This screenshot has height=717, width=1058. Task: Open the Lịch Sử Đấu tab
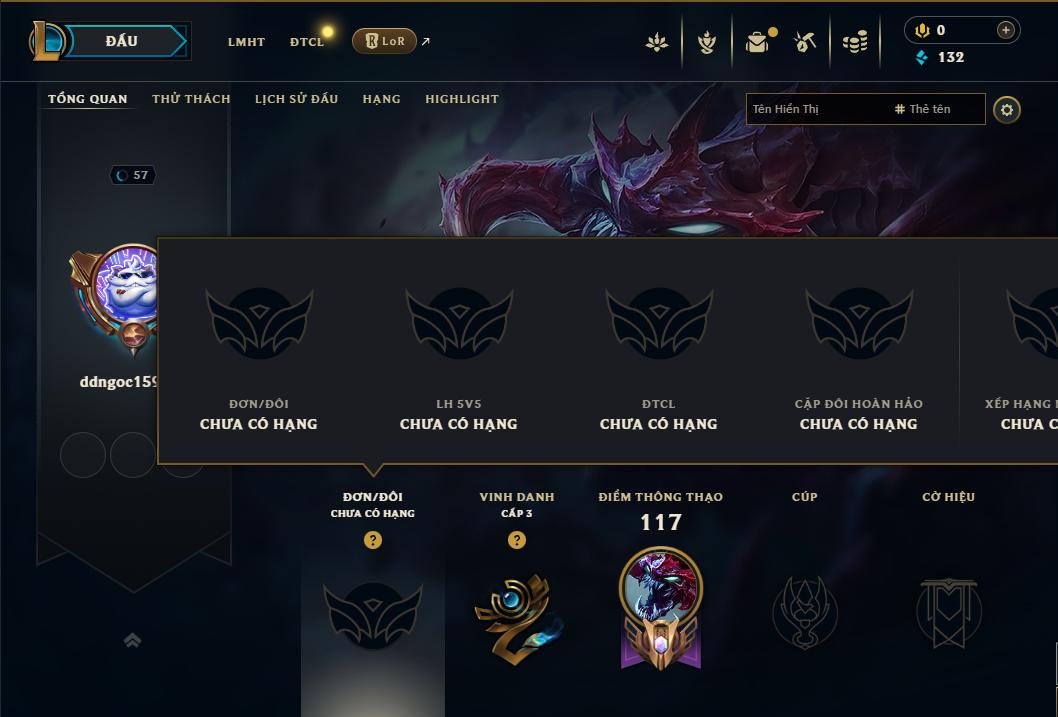pyautogui.click(x=296, y=98)
